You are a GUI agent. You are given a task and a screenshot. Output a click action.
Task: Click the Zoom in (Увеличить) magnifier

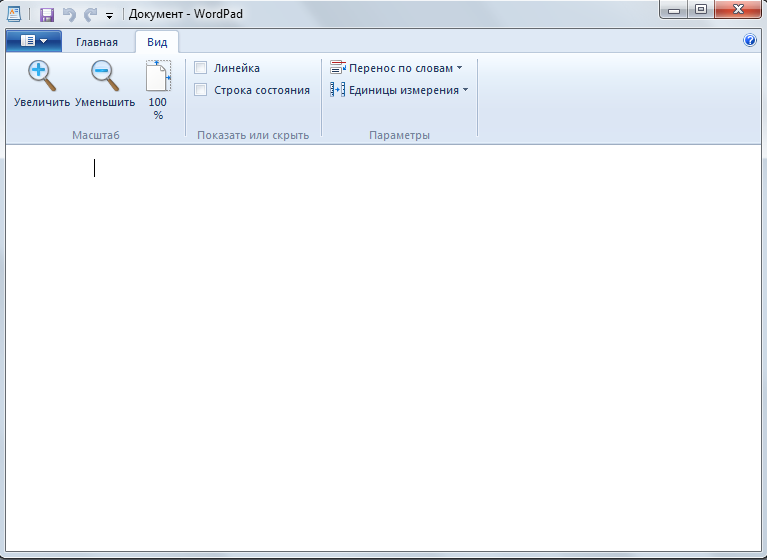[x=42, y=84]
